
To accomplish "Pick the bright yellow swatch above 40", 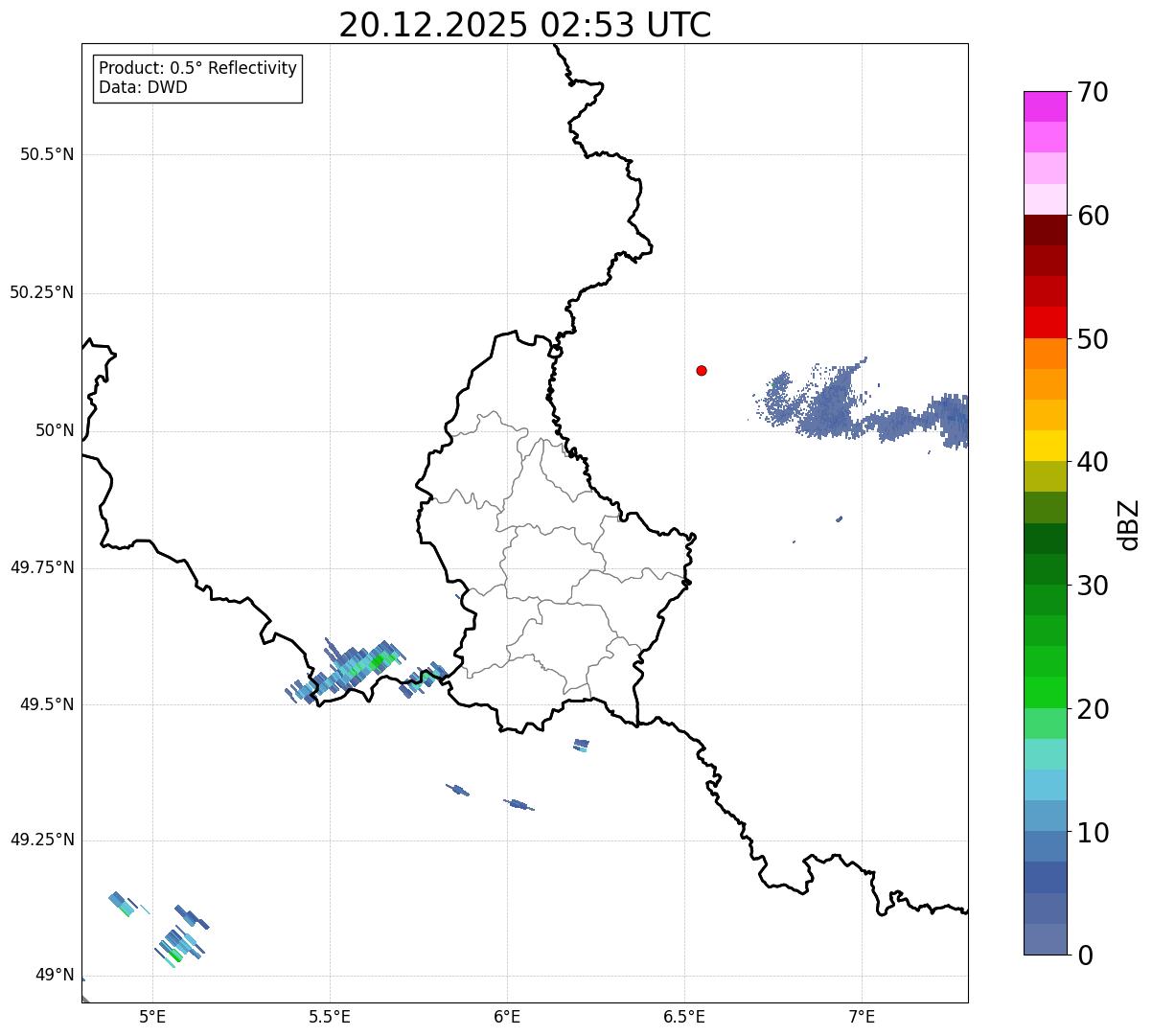I will pos(1045,446).
